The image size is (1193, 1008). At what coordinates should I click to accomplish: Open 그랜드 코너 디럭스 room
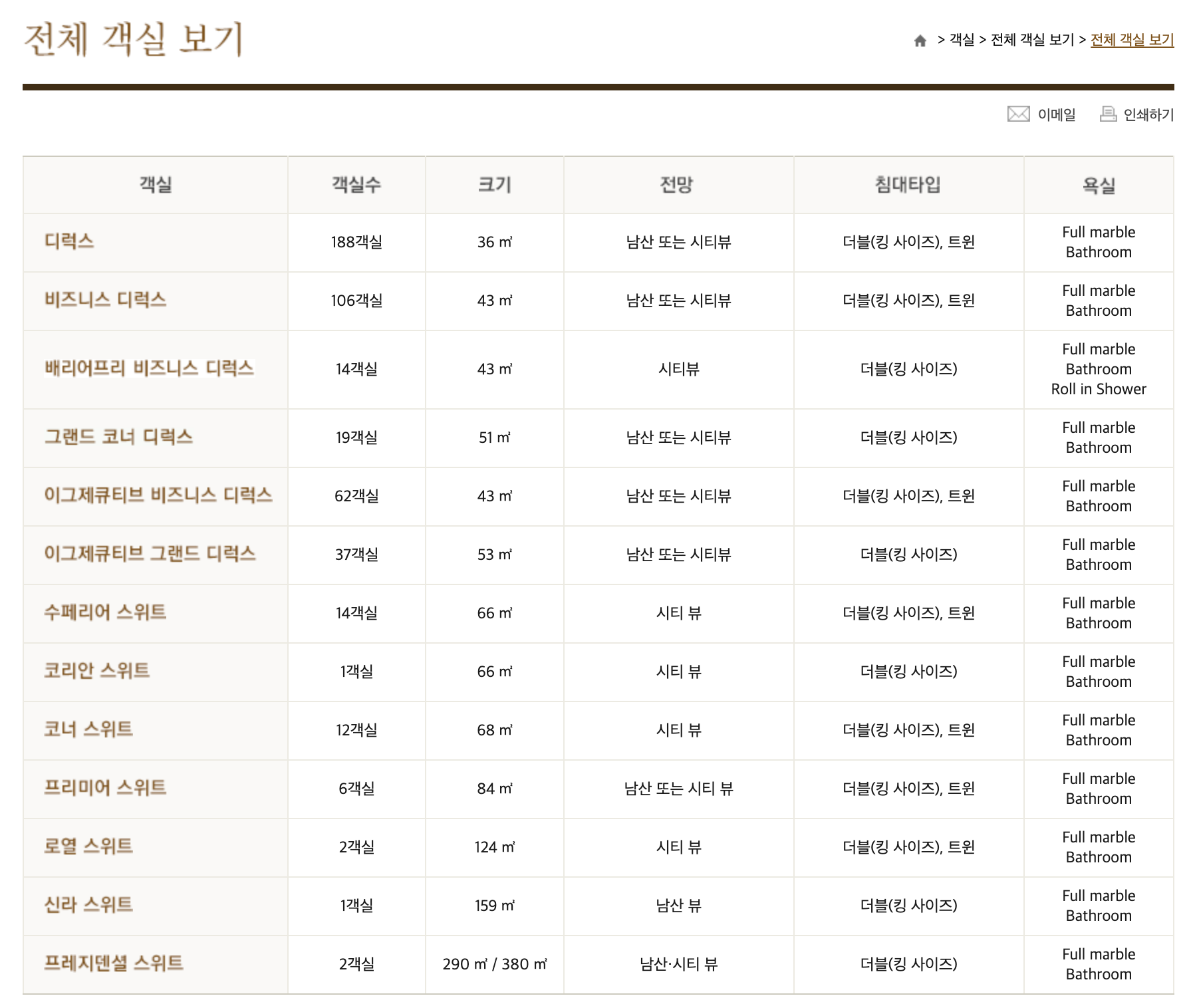(x=118, y=436)
